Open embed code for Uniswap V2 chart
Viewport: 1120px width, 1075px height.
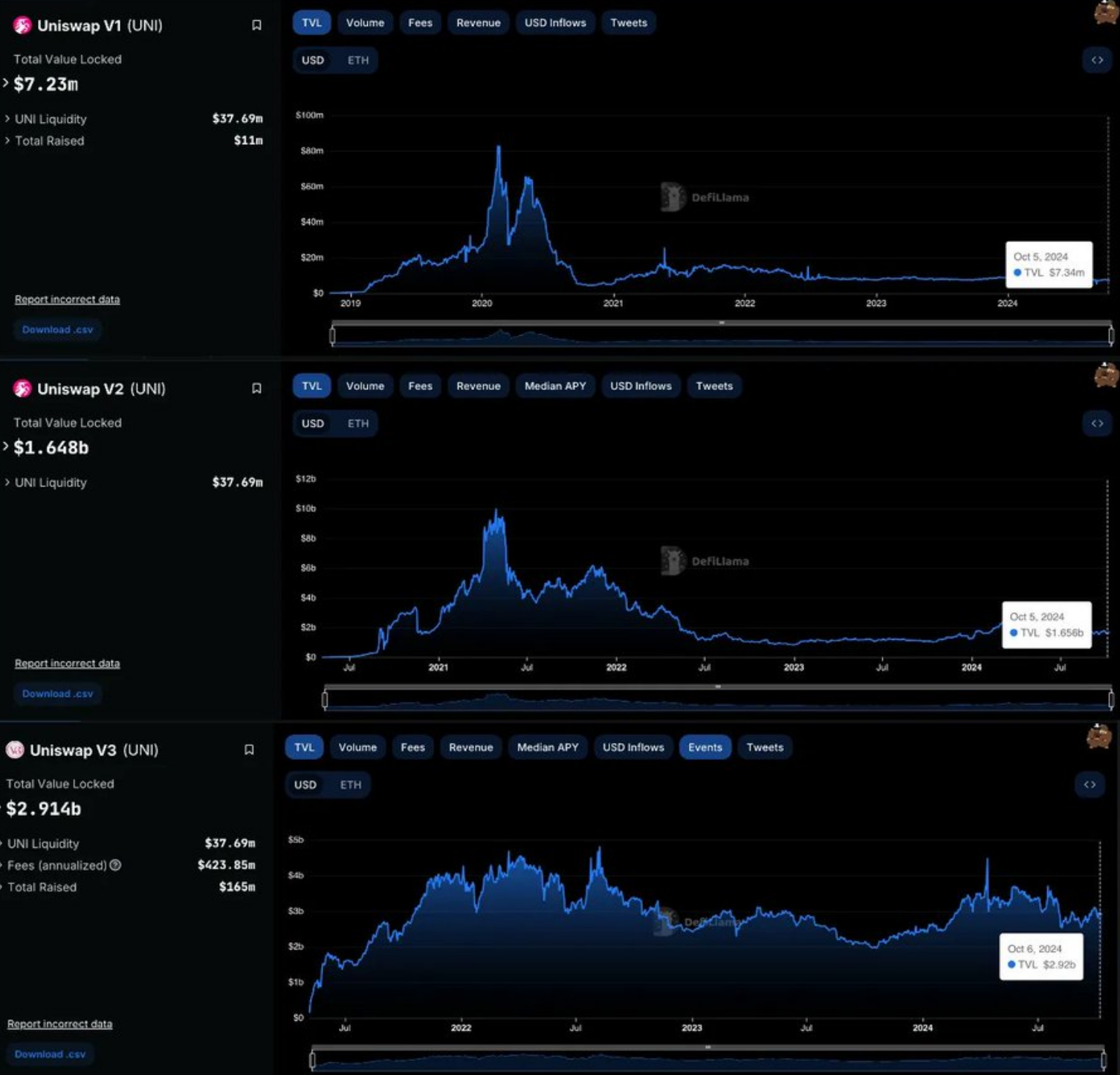click(1097, 423)
